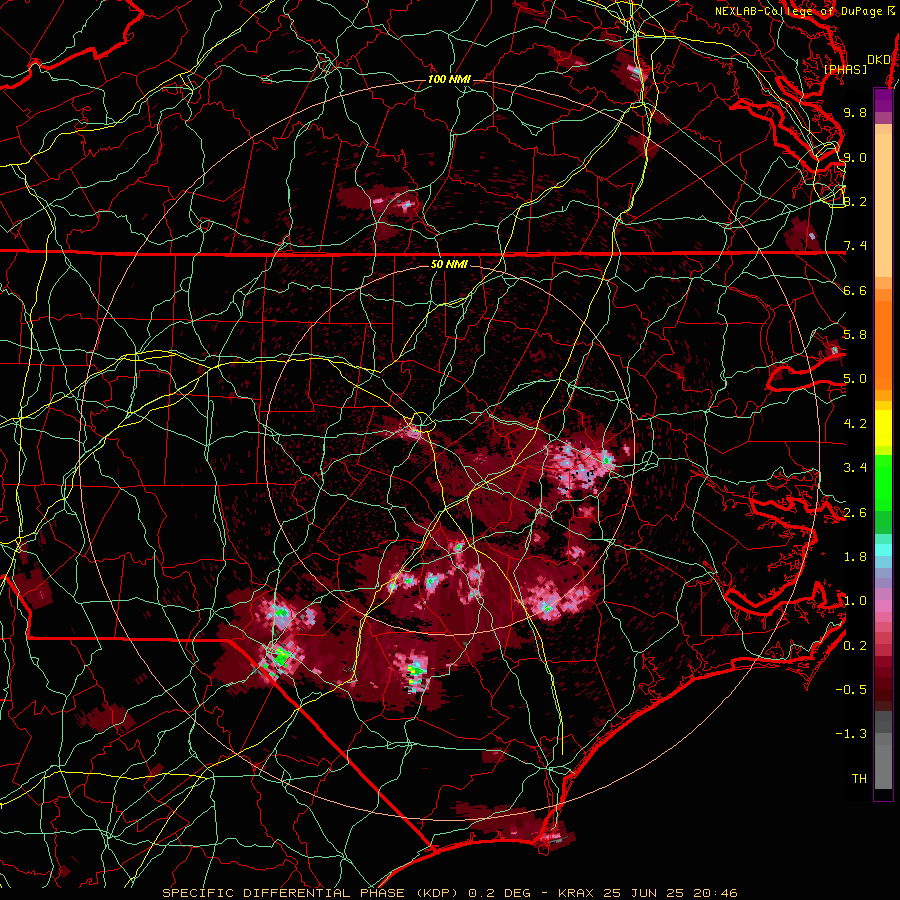
Task: Click the 9.8 value on color scale
Action: pos(855,112)
